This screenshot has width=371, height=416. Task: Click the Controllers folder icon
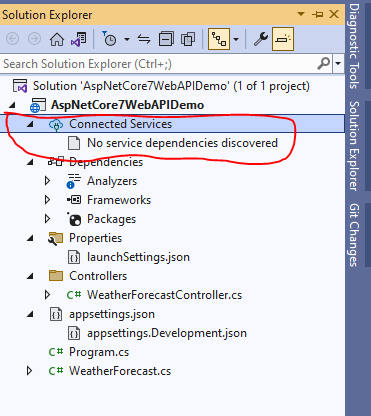56,276
